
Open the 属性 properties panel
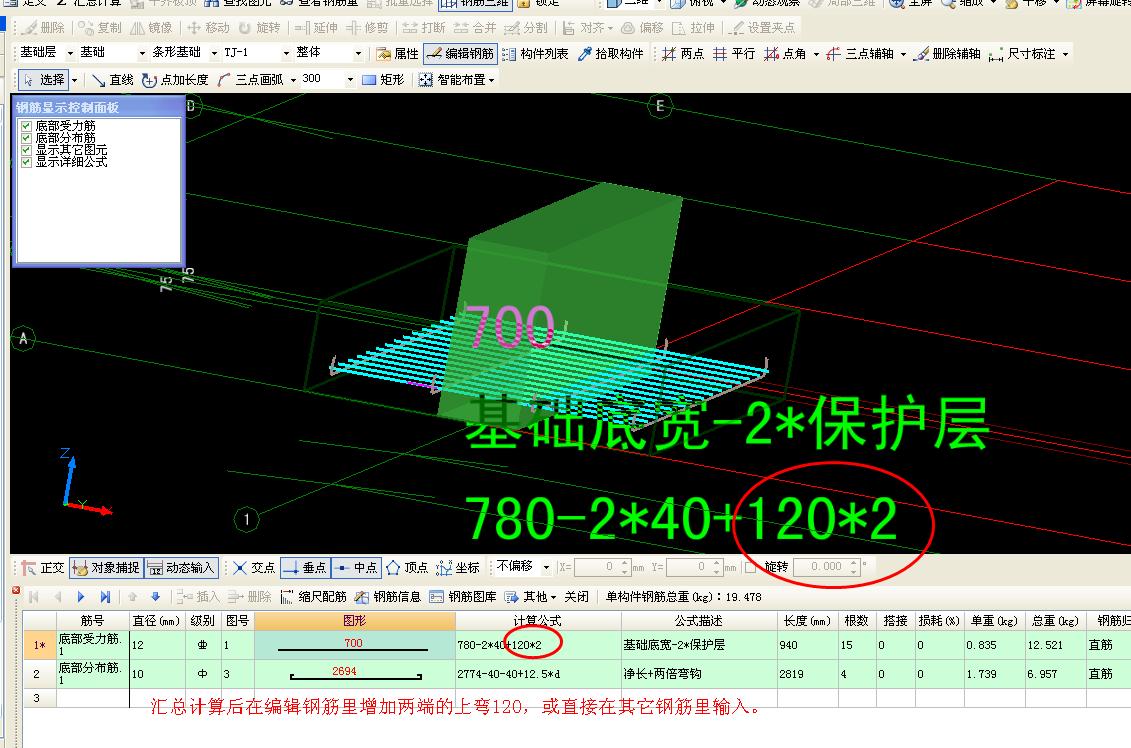pyautogui.click(x=397, y=53)
